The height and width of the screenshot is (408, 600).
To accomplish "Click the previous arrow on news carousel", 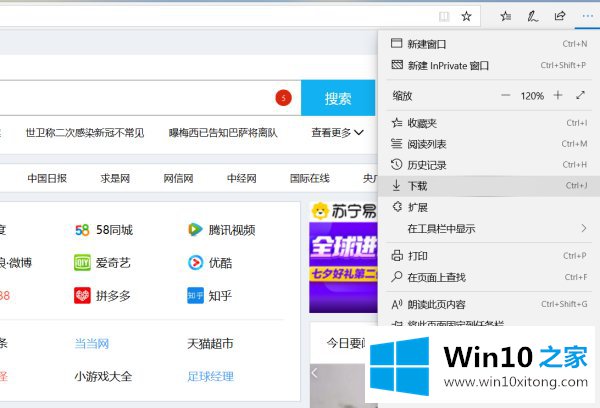I will 315,372.
